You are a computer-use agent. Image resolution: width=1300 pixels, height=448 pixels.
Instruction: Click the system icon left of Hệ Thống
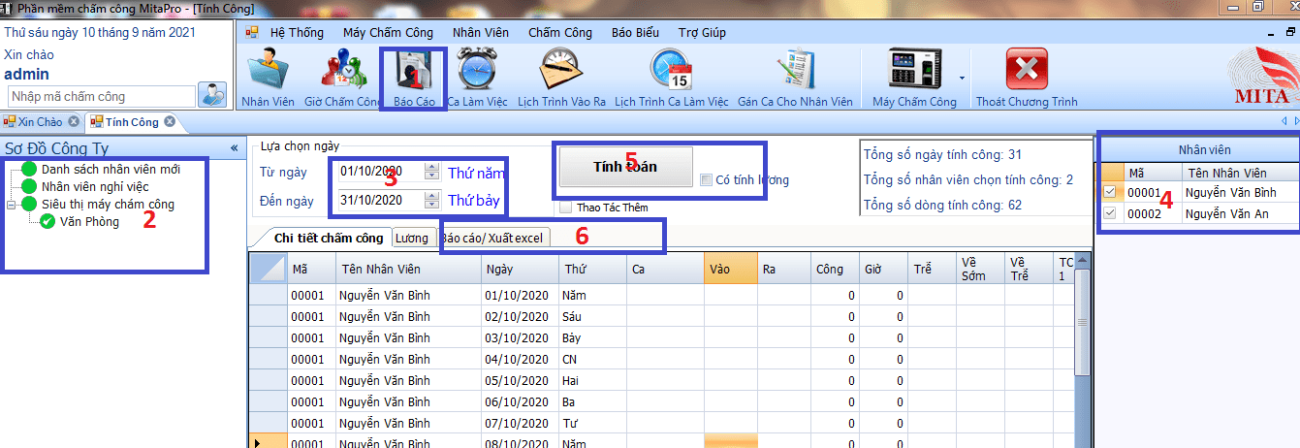pyautogui.click(x=252, y=32)
